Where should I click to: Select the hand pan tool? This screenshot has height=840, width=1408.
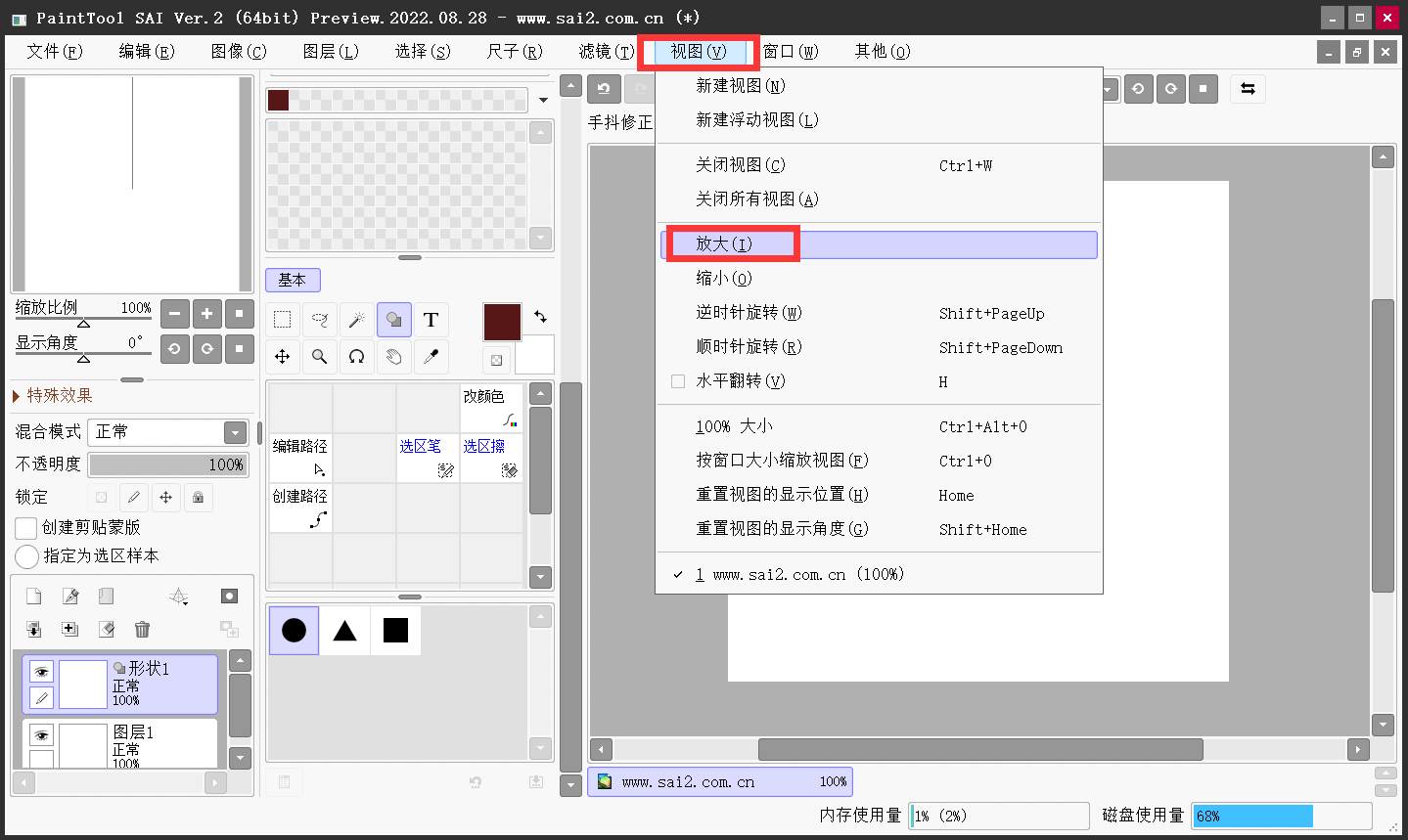click(394, 357)
